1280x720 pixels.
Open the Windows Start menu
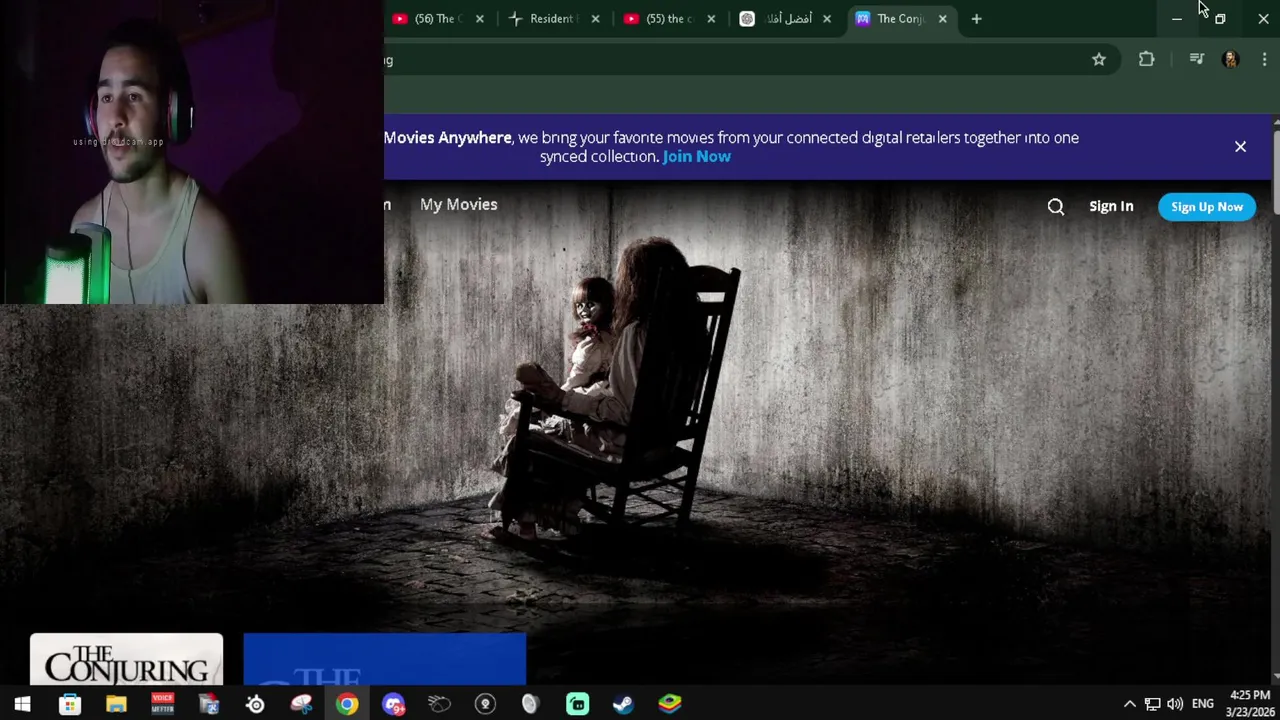(22, 704)
